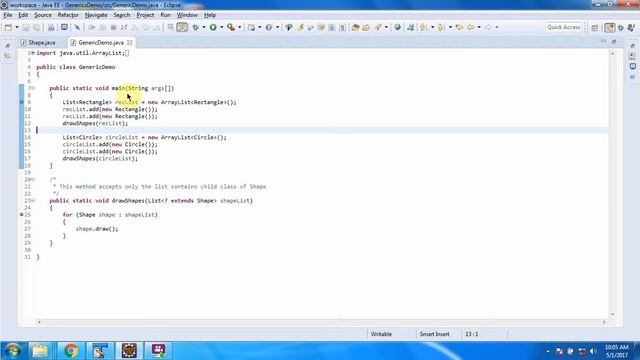Open the Debug configurations dropdown arrow

tap(204, 27)
